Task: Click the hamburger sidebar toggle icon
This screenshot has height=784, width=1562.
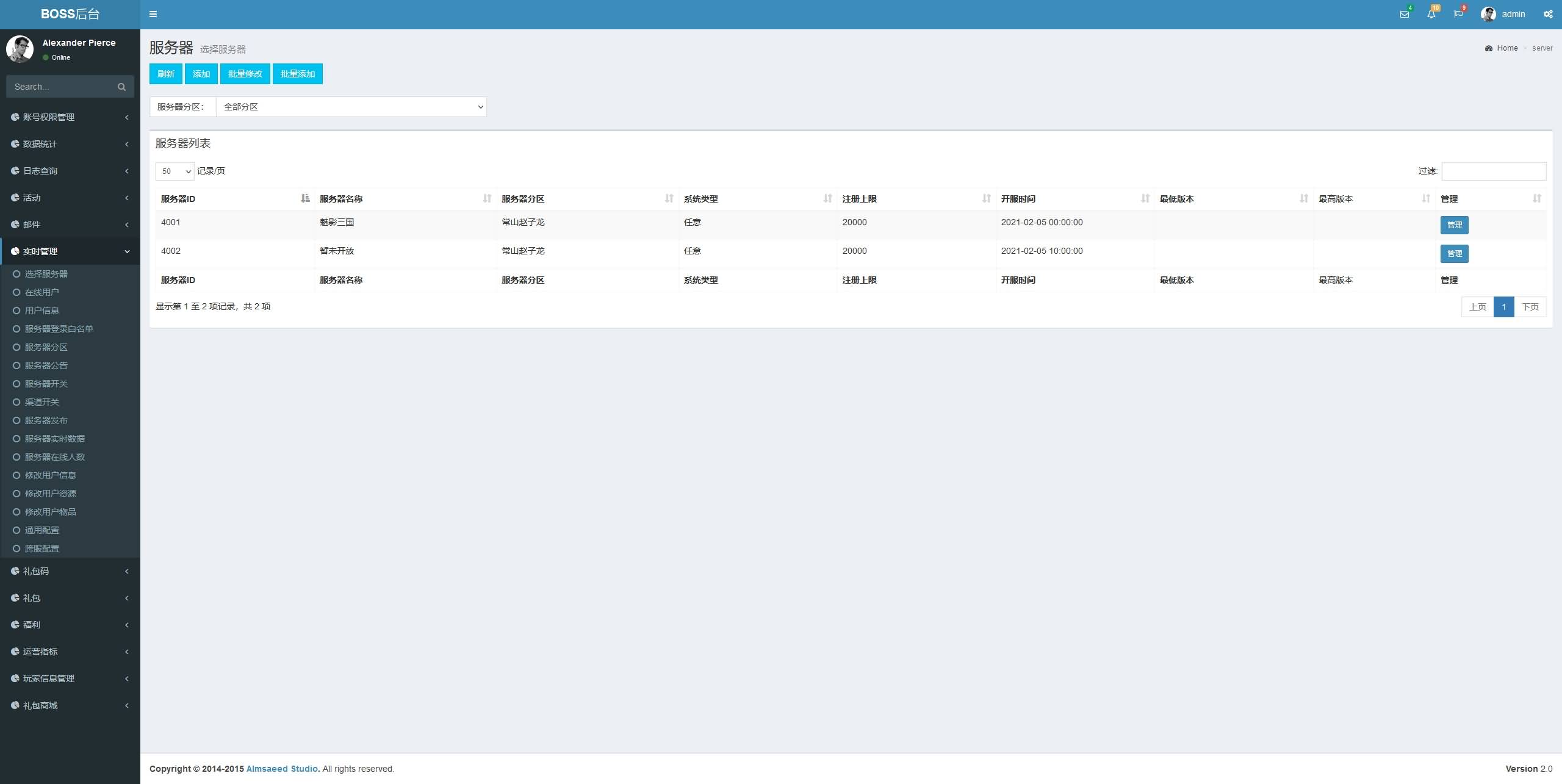Action: [153, 14]
